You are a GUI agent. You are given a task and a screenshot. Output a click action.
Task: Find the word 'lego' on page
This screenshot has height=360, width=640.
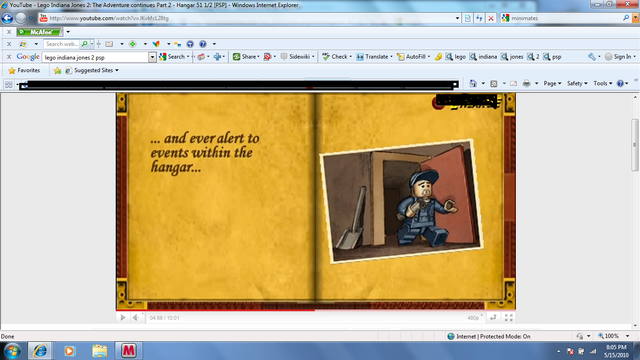pos(456,57)
